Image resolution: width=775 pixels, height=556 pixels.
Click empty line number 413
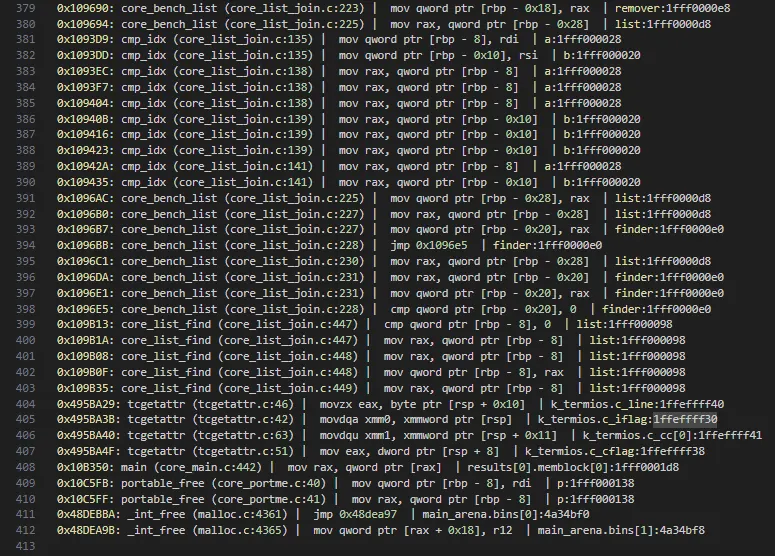25,546
